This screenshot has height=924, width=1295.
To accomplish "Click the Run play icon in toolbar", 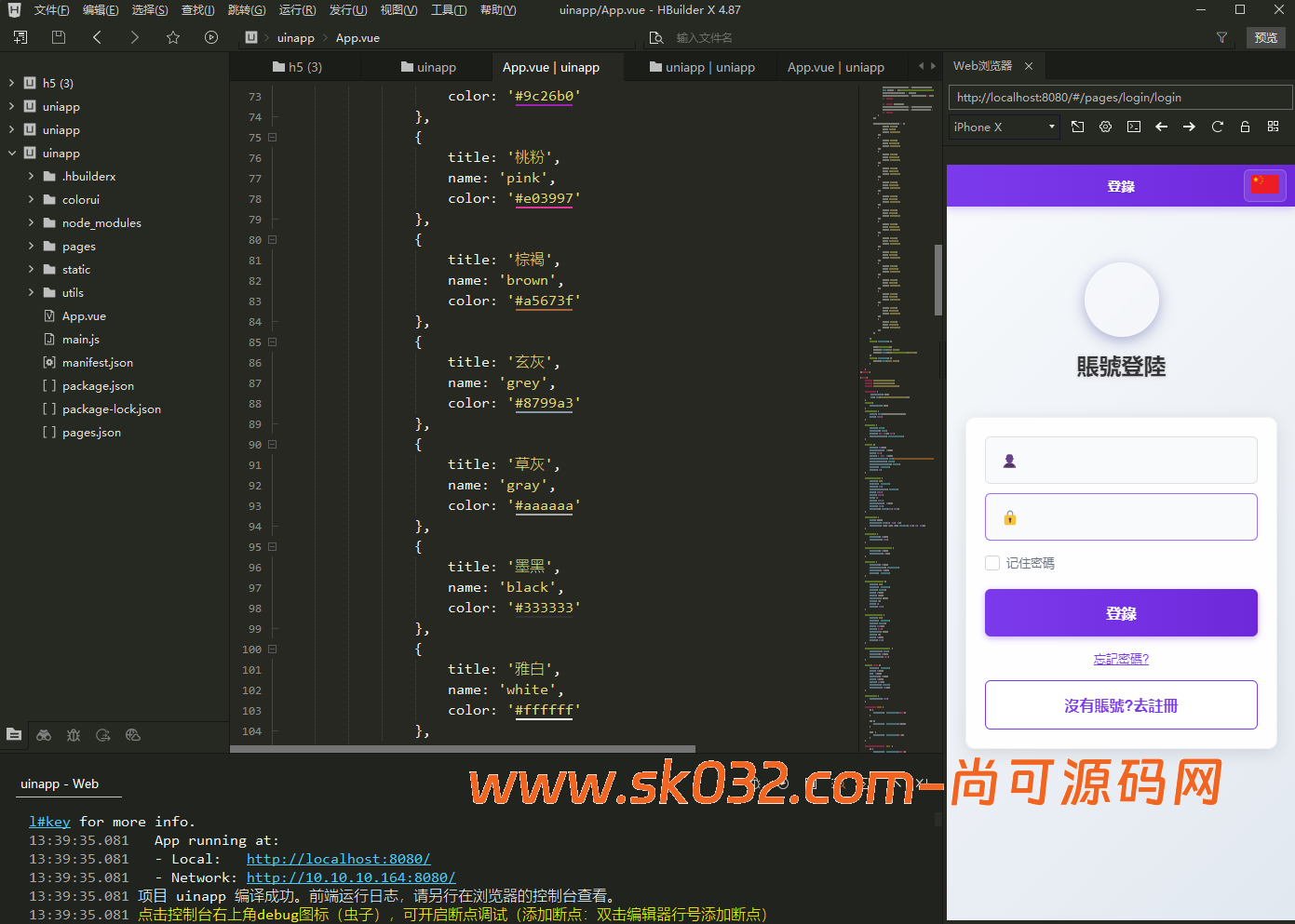I will (211, 37).
